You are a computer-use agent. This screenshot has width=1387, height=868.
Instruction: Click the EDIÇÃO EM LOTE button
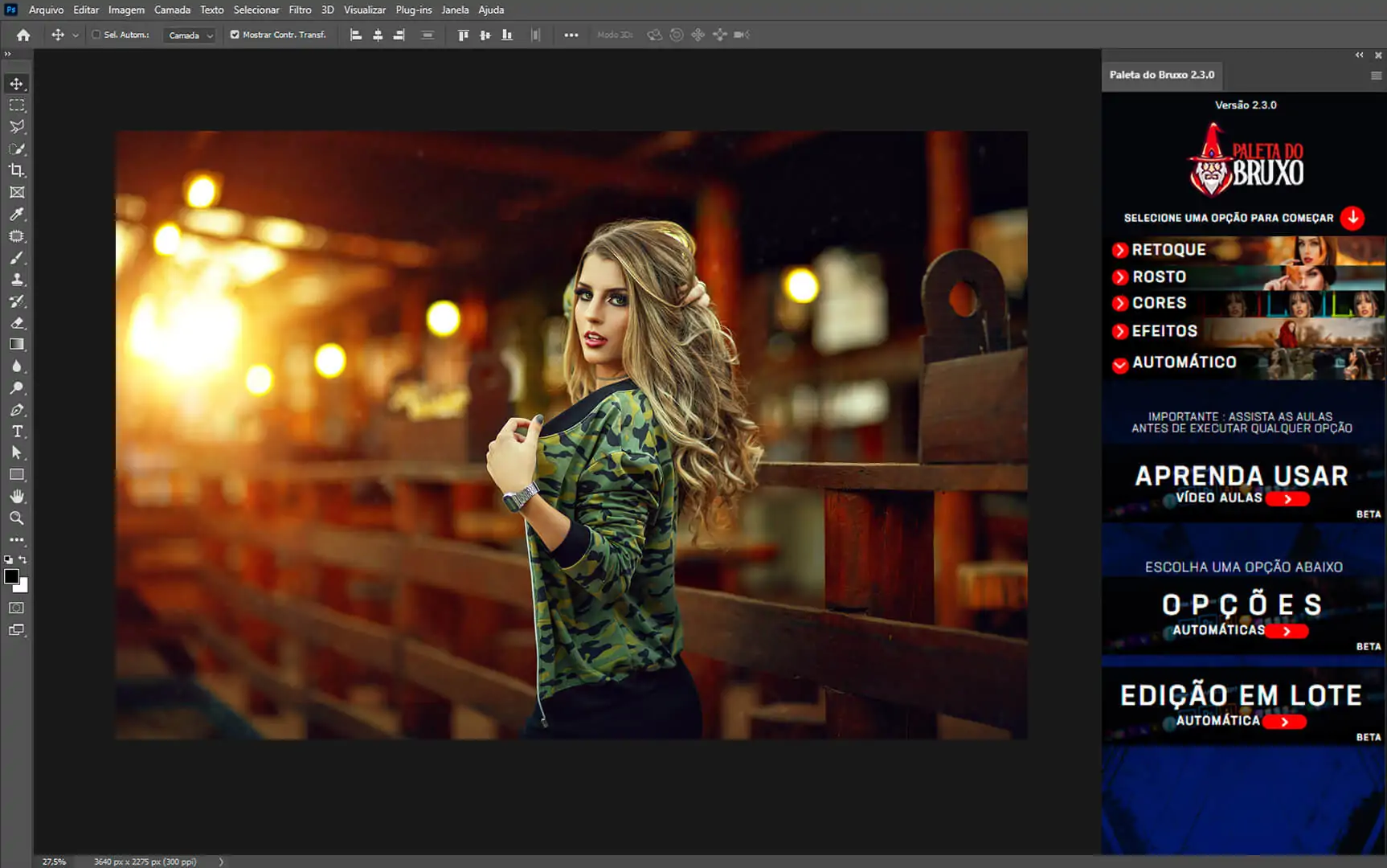[x=1284, y=722]
